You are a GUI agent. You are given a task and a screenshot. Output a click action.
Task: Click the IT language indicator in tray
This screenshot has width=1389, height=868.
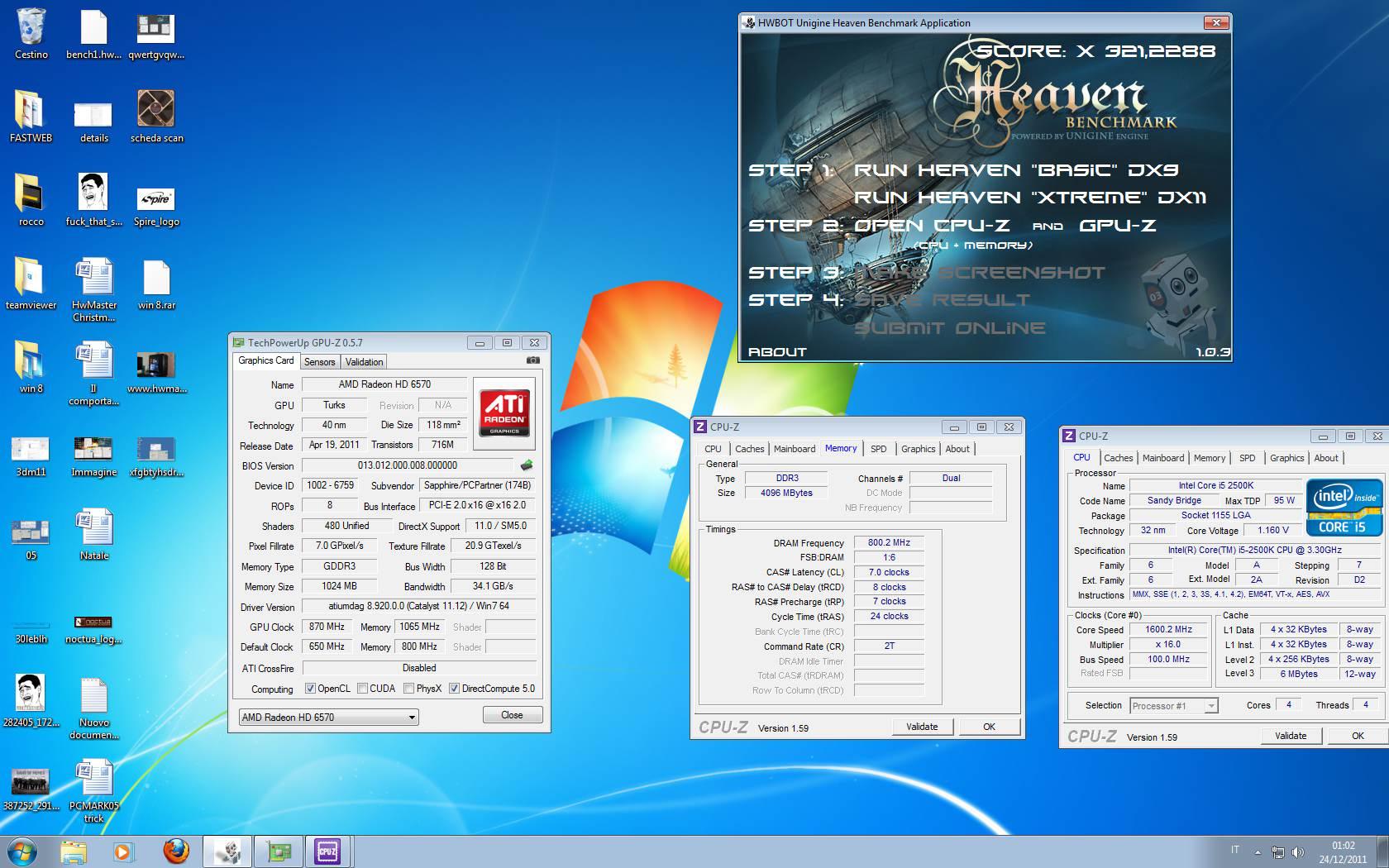(1235, 850)
